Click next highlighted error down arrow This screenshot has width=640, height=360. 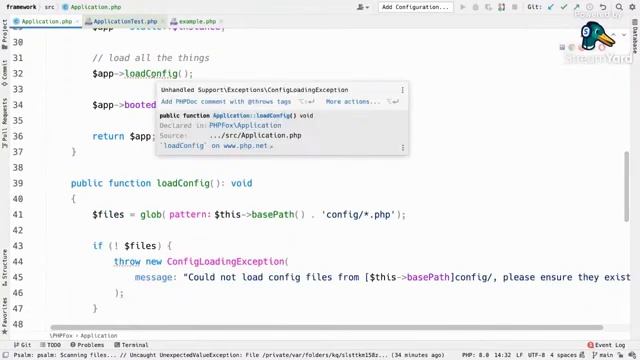pos(624,35)
